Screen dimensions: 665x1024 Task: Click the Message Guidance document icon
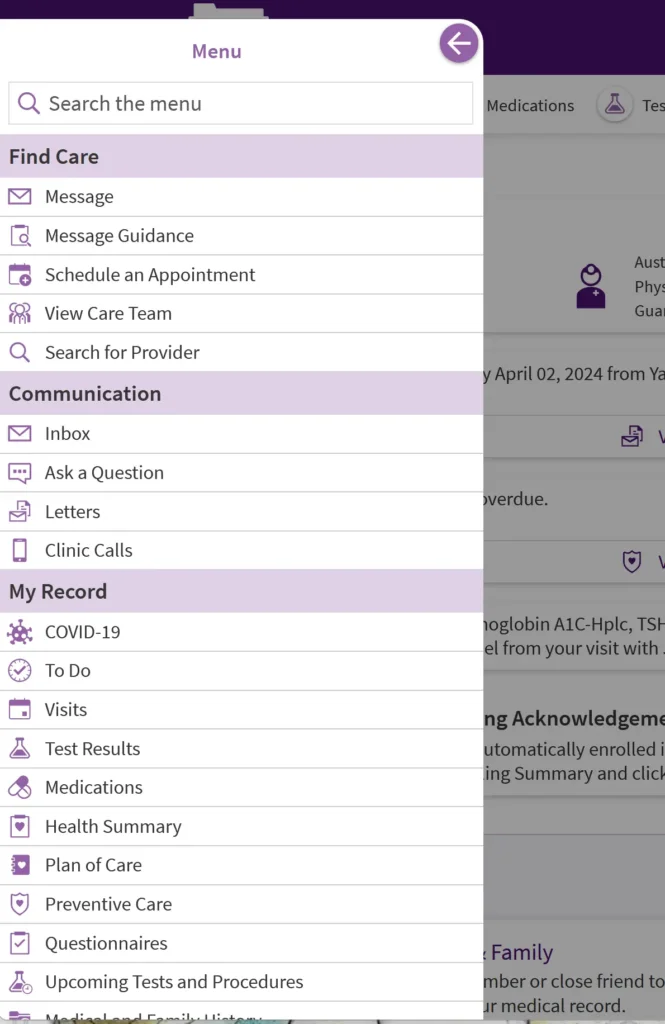pyautogui.click(x=20, y=236)
